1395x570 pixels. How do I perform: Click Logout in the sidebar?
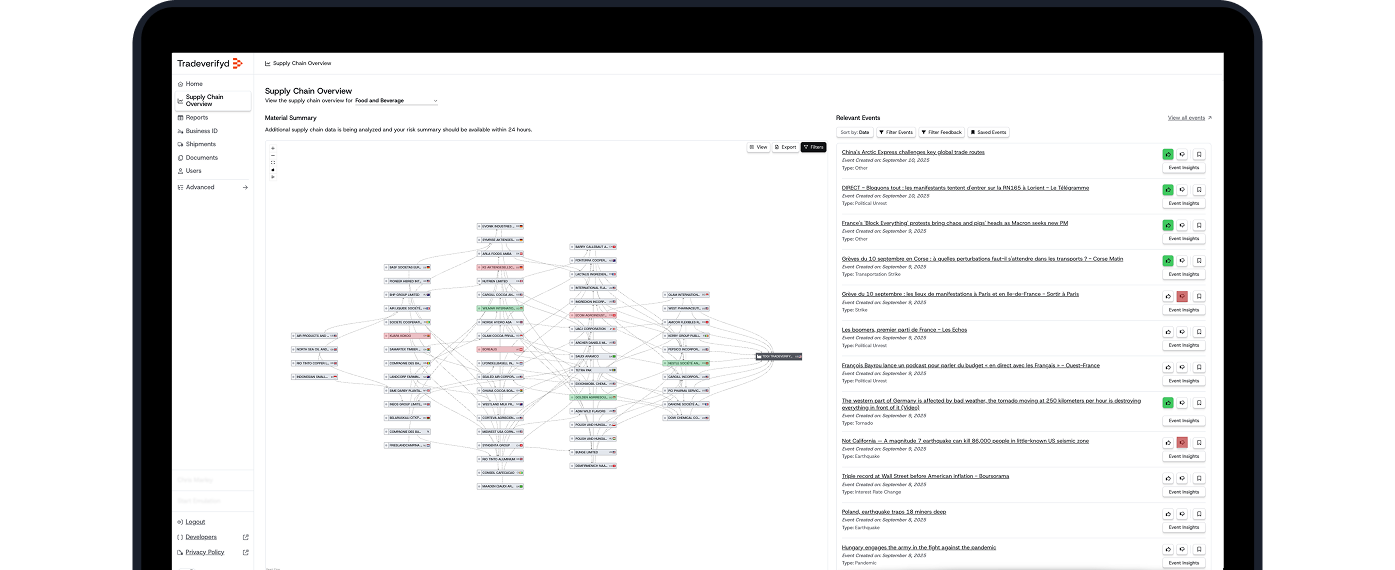coord(195,522)
